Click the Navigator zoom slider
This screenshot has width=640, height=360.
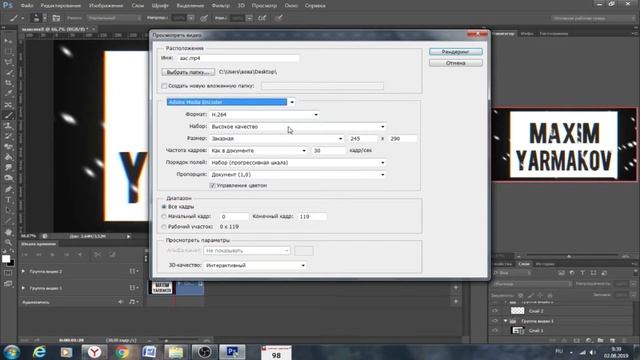coord(568,256)
